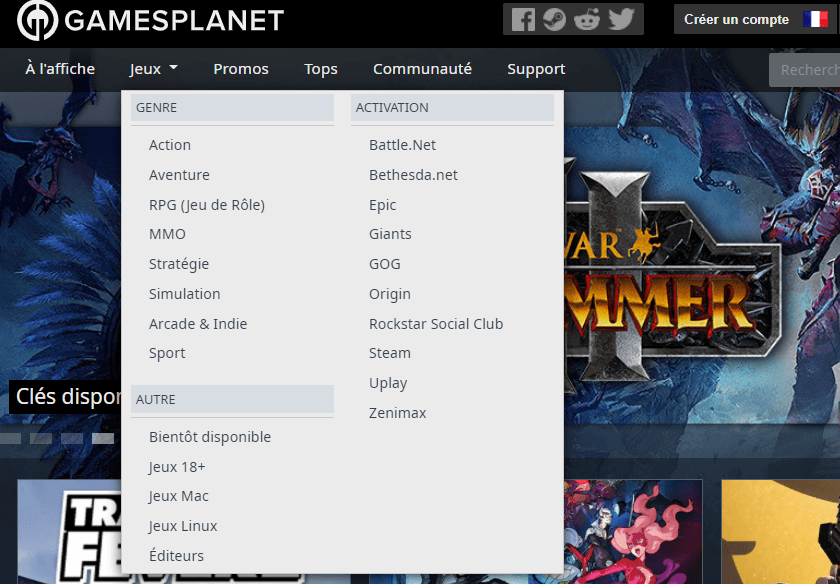This screenshot has height=584, width=840.
Task: Filter by Steam activation
Action: tap(389, 353)
